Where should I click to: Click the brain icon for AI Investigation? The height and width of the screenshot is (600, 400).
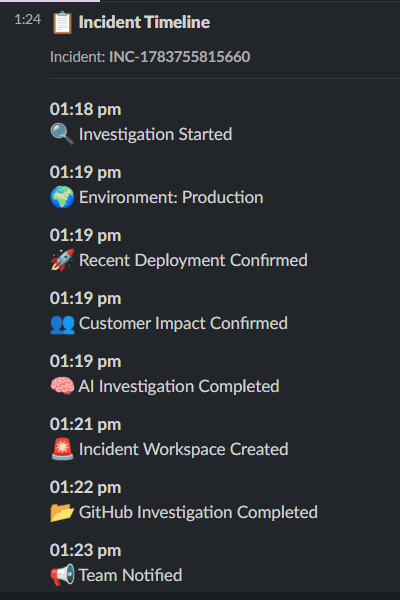62,386
